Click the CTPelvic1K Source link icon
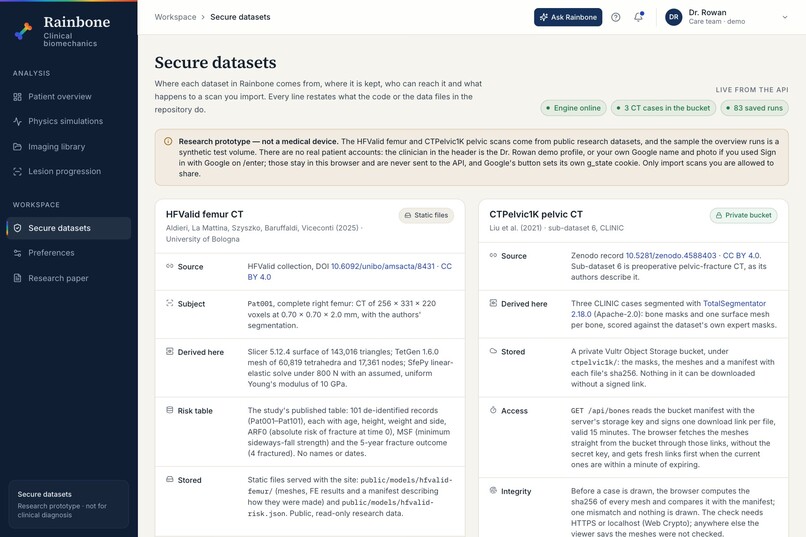806x537 pixels. coord(493,255)
